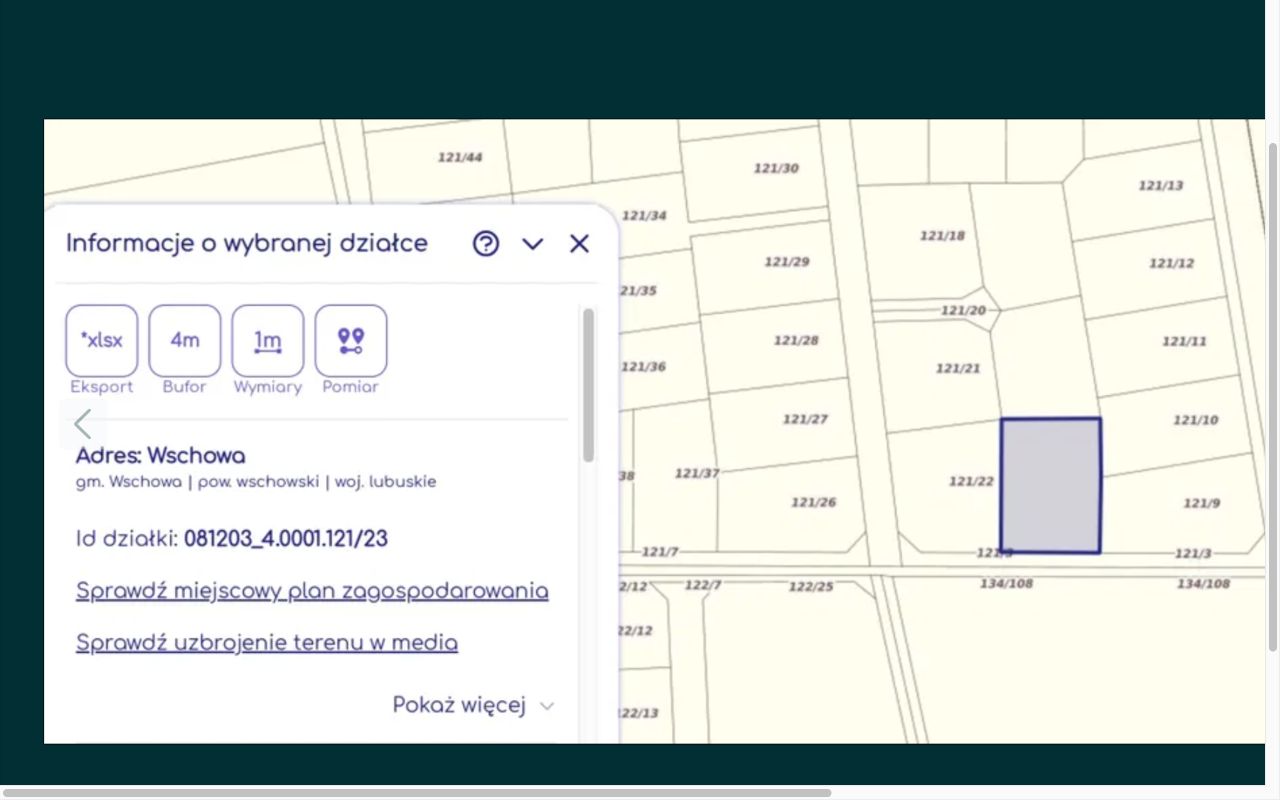This screenshot has width=1280, height=800.
Task: Click the Adres: Wschowa heading
Action: [160, 456]
